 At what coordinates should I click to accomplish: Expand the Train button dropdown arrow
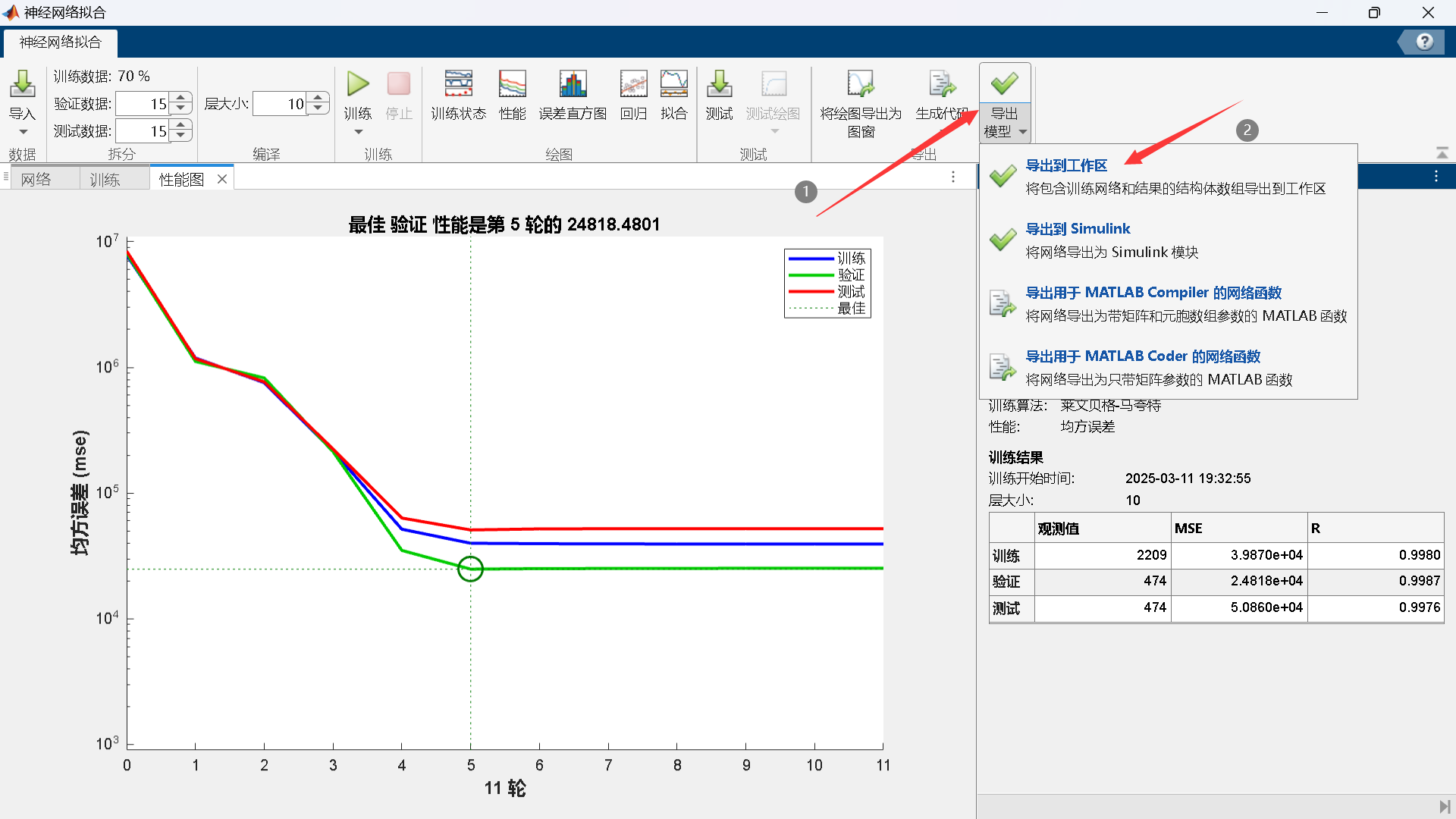coord(358,132)
